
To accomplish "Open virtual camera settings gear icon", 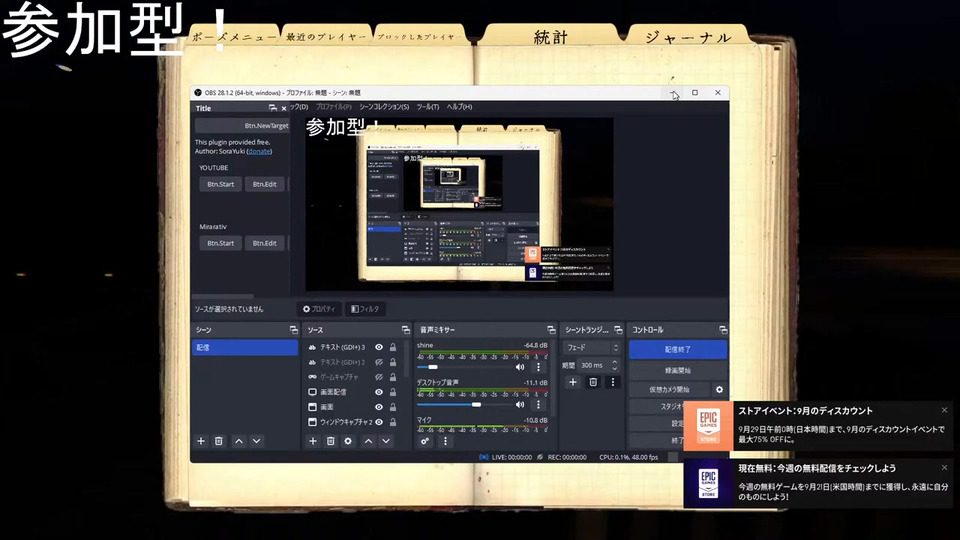I will [x=719, y=389].
